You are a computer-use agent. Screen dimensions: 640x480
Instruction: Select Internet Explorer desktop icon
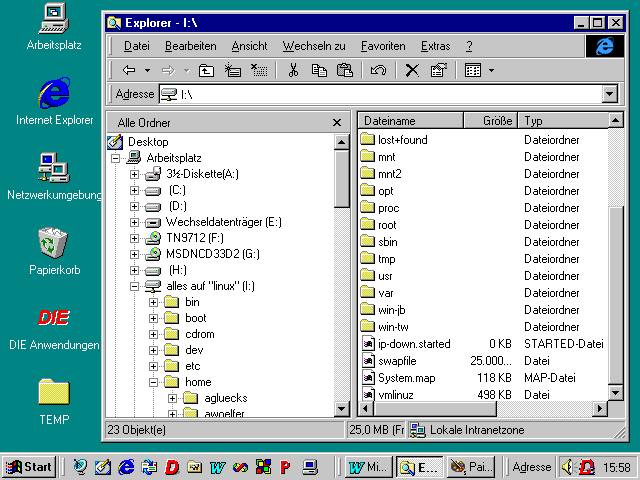54,102
